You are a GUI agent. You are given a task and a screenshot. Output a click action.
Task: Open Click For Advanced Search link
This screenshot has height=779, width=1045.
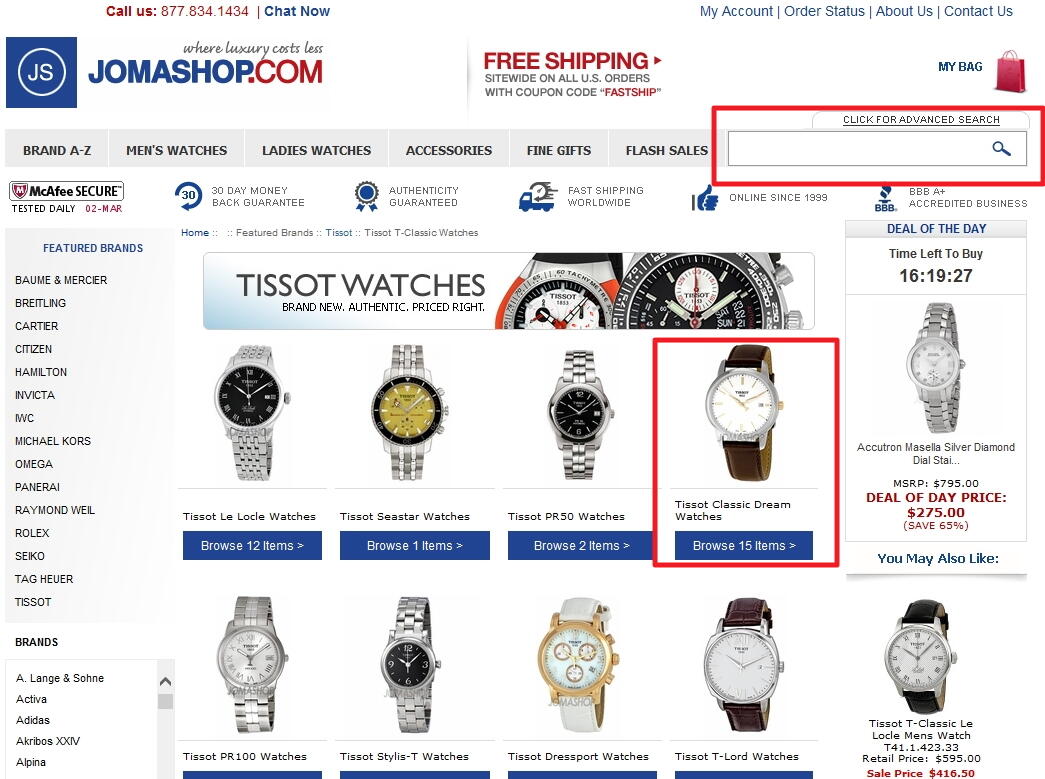(x=921, y=119)
